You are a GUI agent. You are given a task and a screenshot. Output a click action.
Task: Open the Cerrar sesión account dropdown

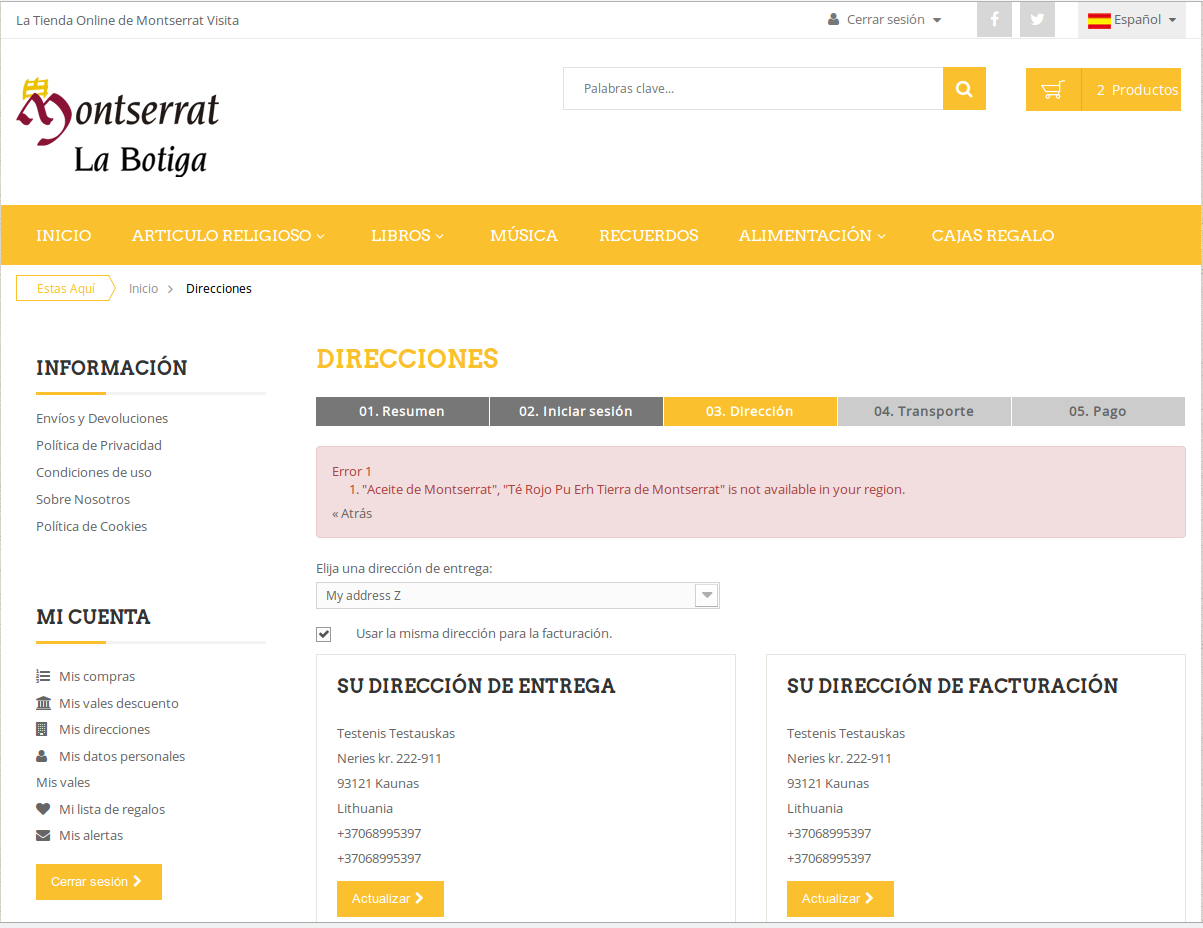pyautogui.click(x=885, y=20)
